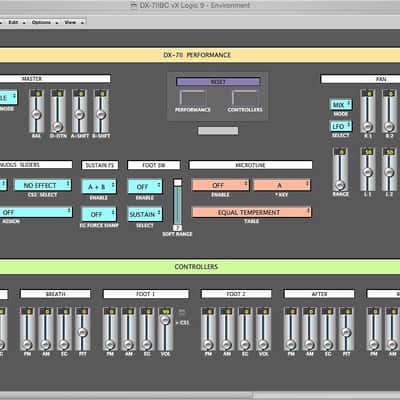Screen dimensions: 400x400
Task: Open the Pan MIX mode dropdown
Action: pos(341,105)
